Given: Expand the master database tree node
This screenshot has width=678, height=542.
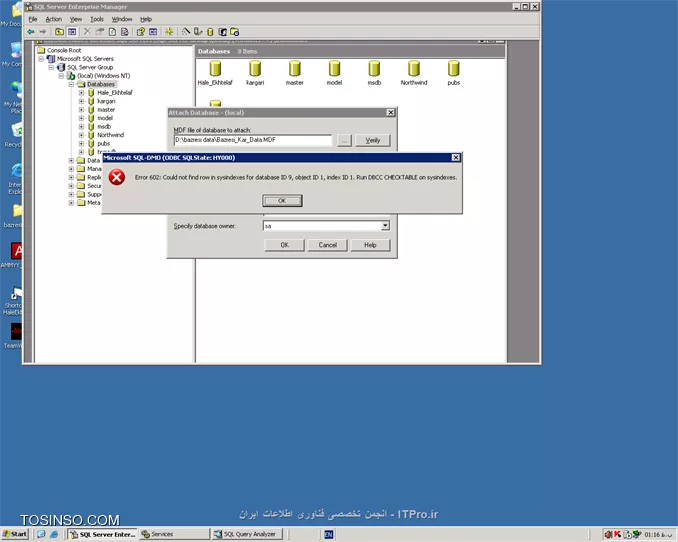Looking at the screenshot, I should [x=81, y=110].
